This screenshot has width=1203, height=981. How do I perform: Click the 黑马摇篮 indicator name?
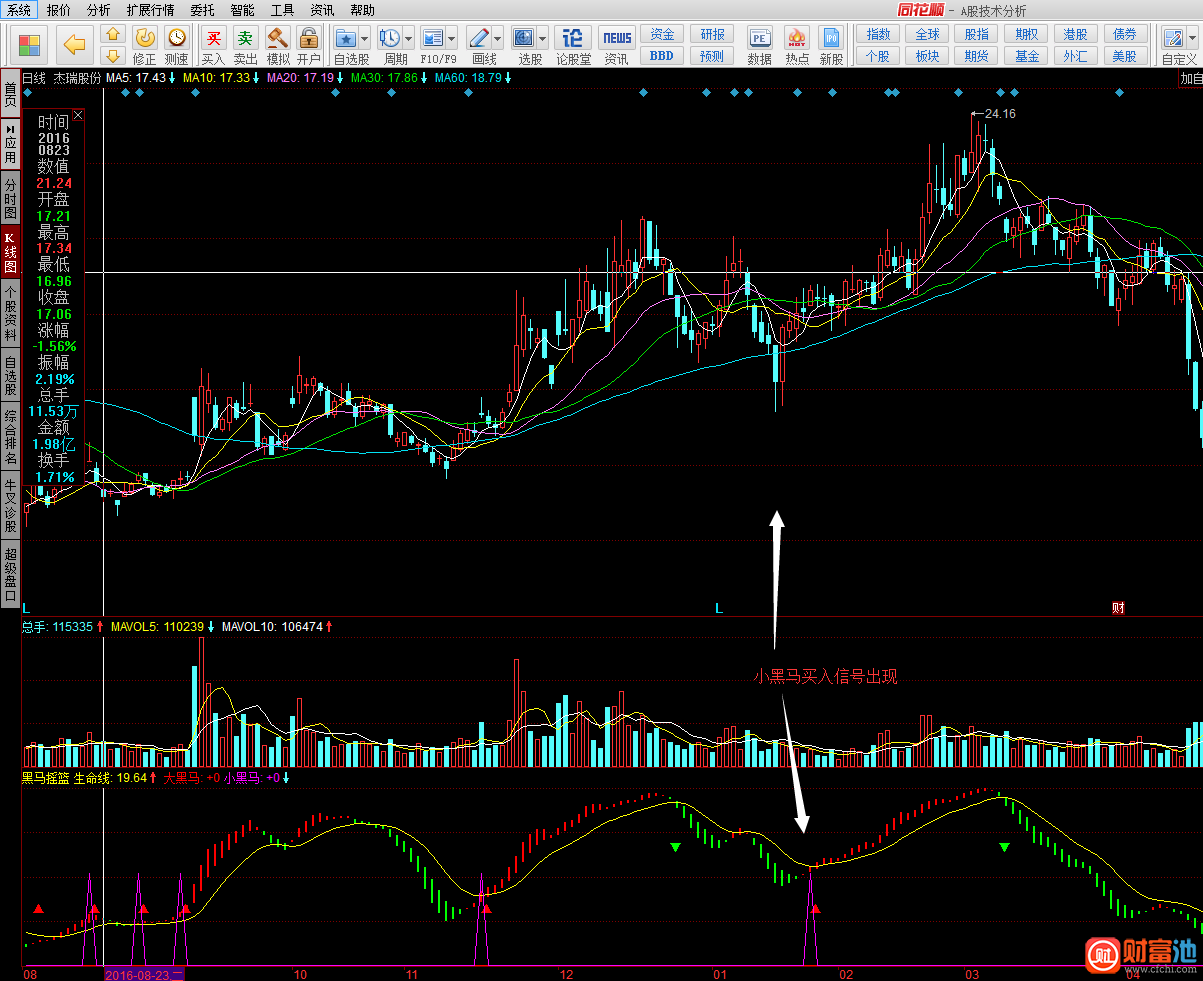tap(46, 777)
